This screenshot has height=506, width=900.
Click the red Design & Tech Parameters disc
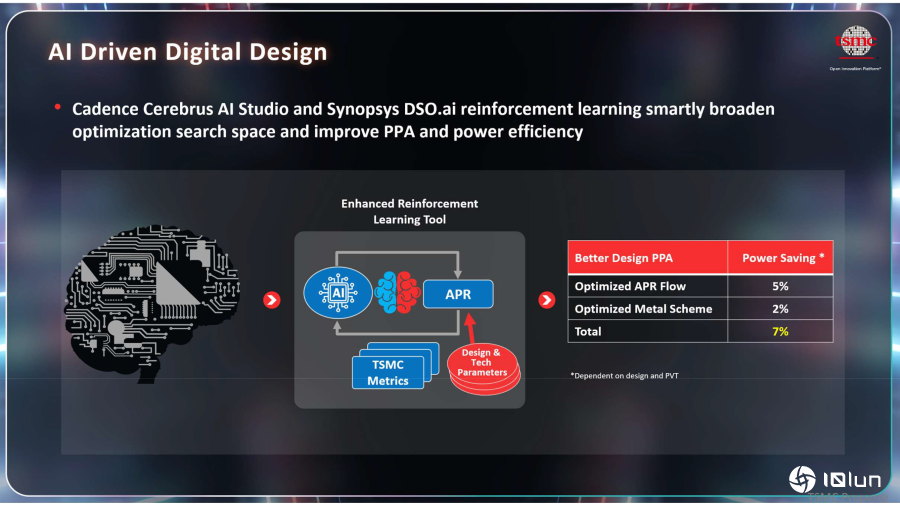[x=482, y=365]
